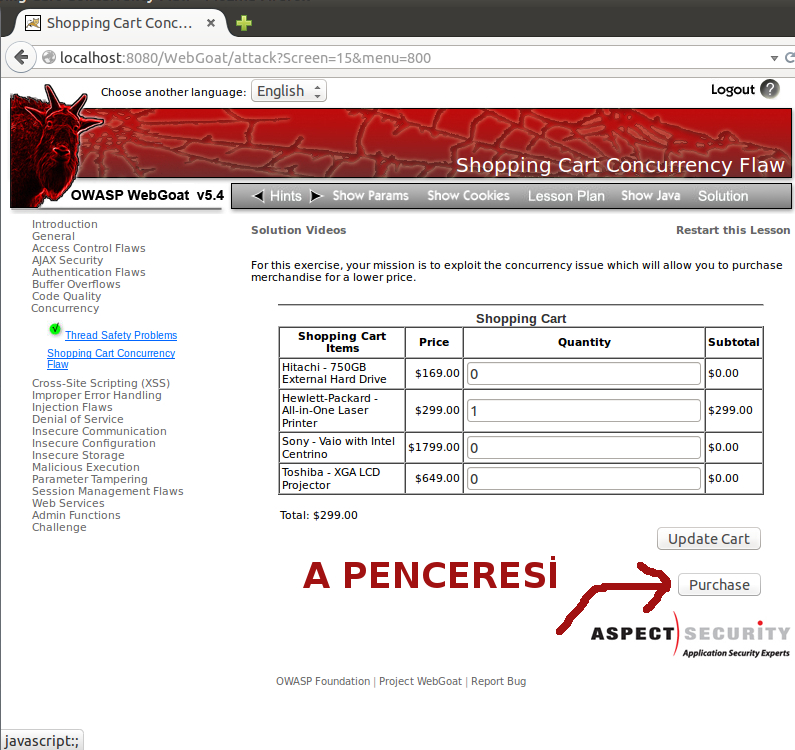Click the Hewlett-Packard printer quantity field

point(584,411)
